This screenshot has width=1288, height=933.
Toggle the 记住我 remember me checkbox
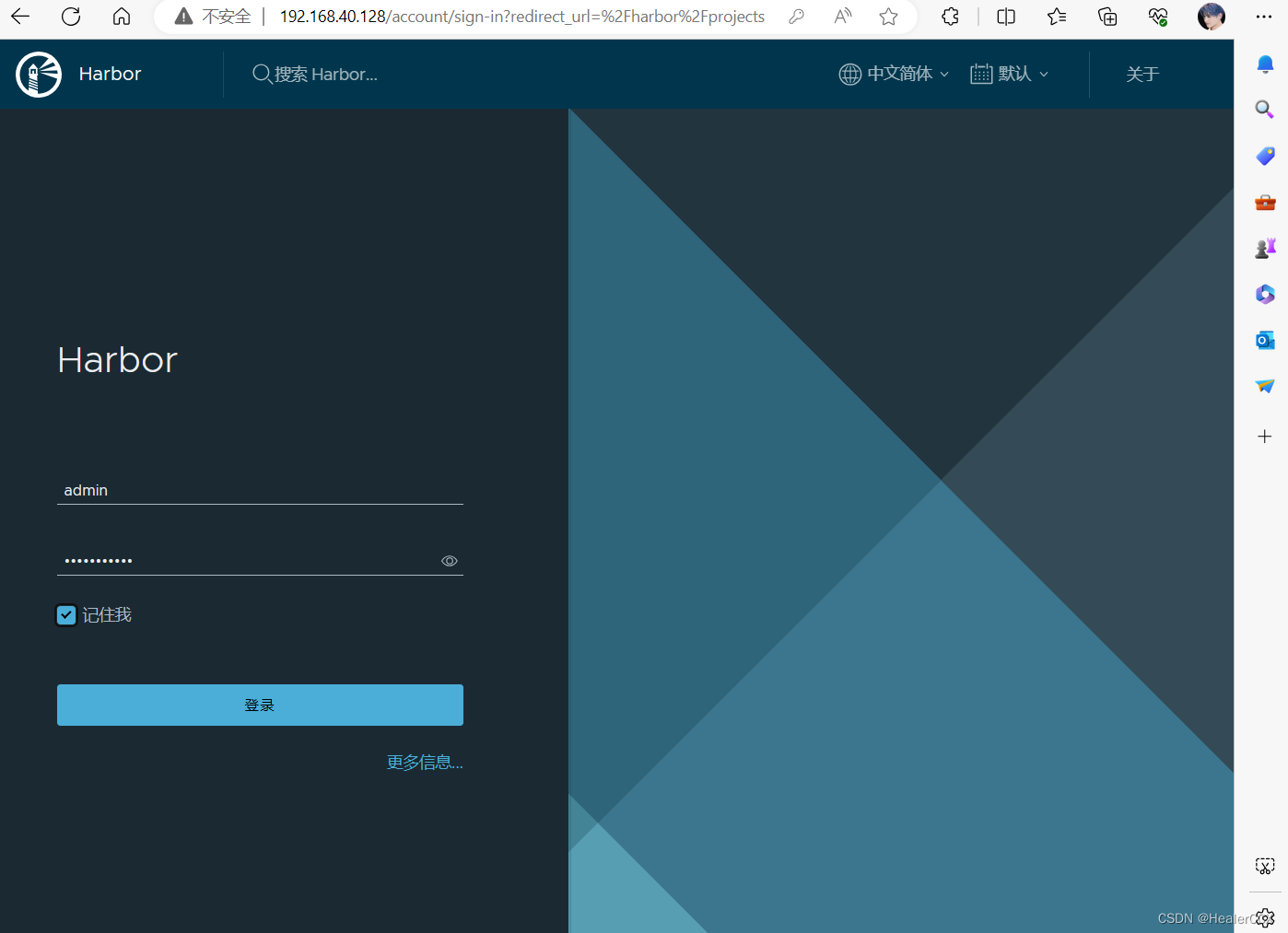(66, 615)
